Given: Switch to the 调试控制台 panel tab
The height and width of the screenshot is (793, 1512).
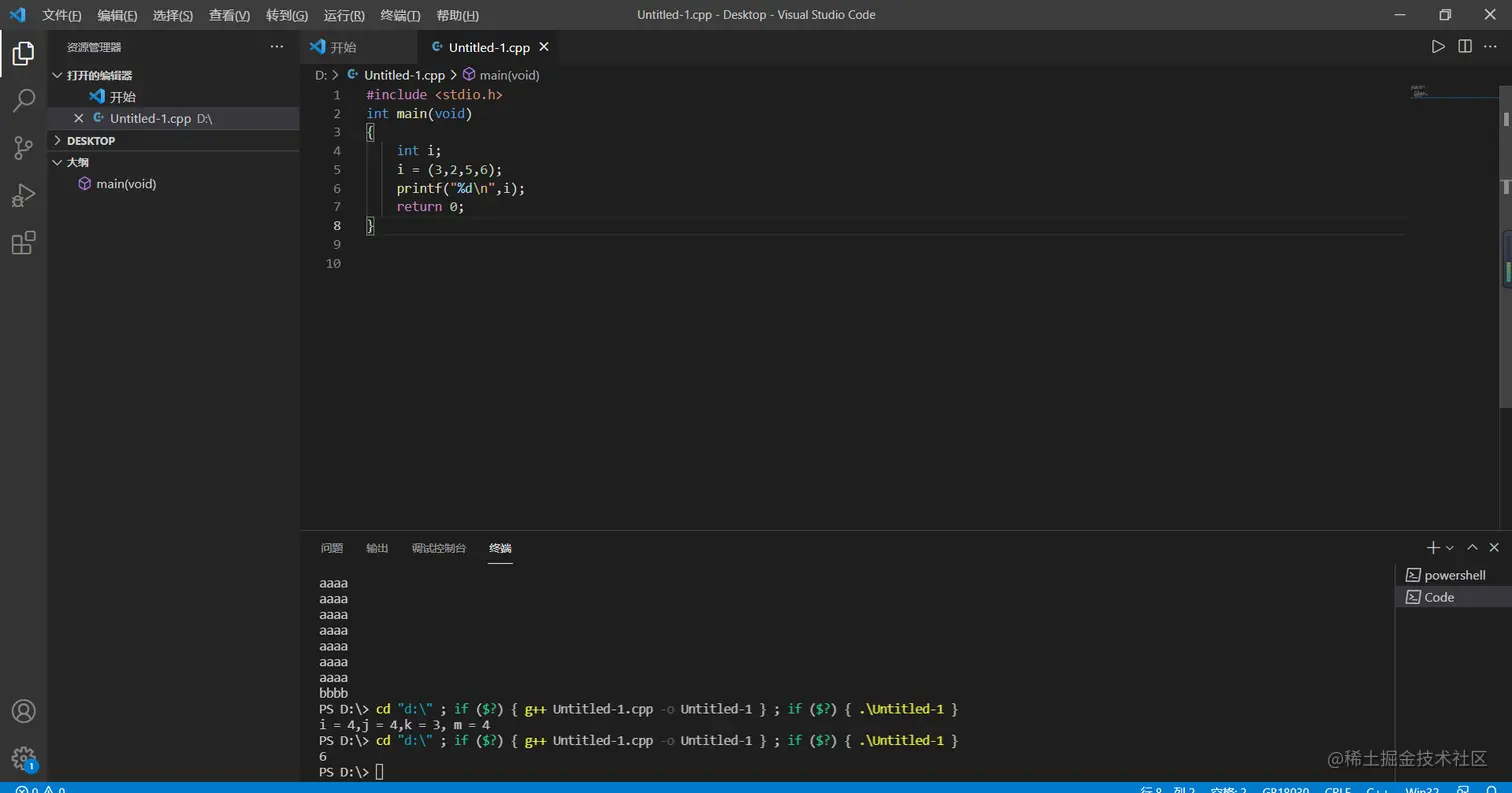Looking at the screenshot, I should (x=439, y=548).
